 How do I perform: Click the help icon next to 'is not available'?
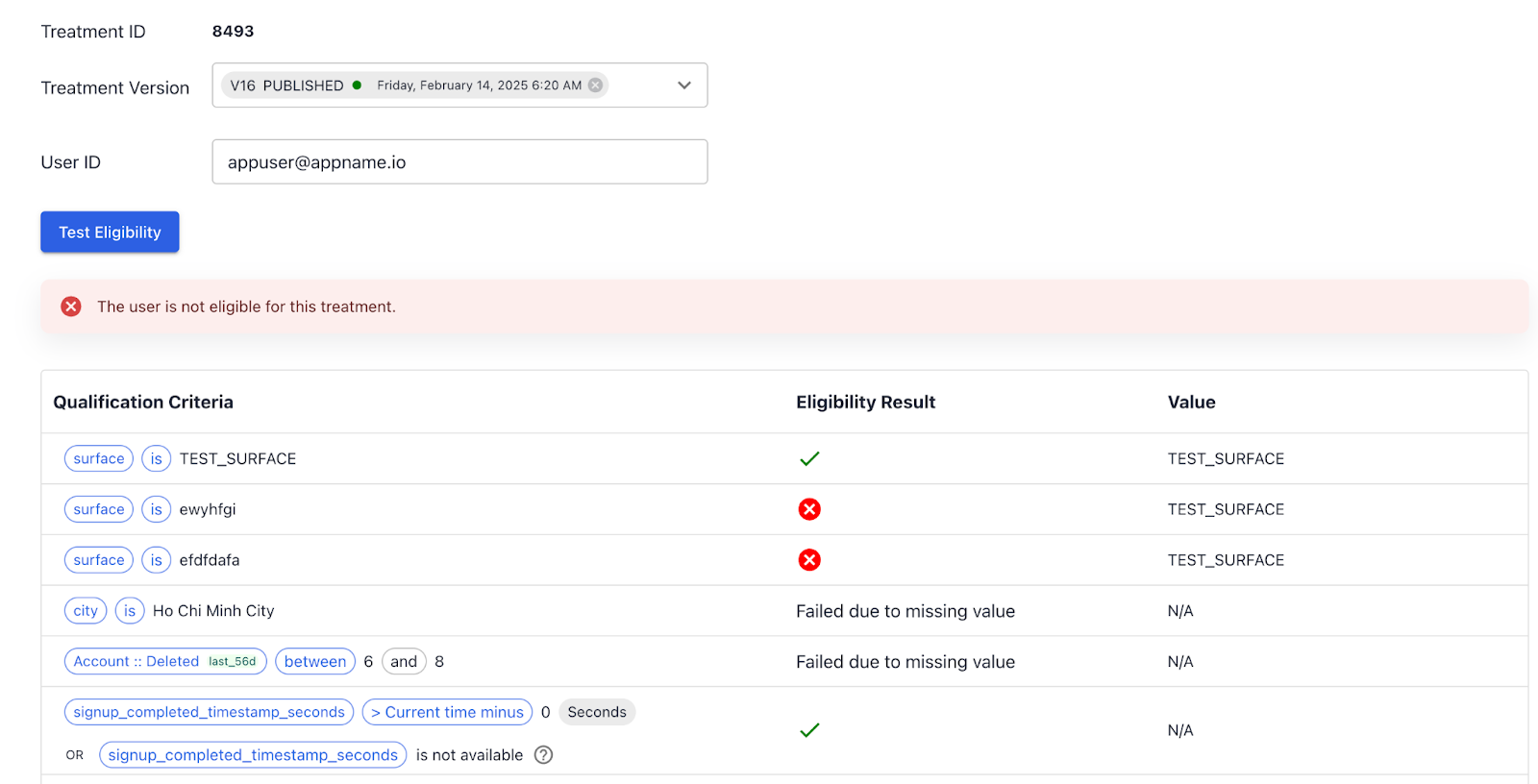pos(544,755)
